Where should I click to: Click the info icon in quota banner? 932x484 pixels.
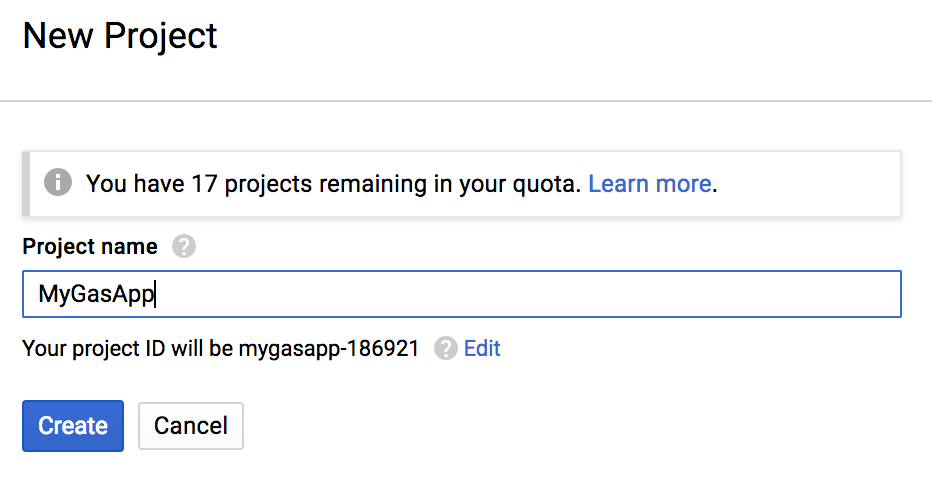click(58, 183)
